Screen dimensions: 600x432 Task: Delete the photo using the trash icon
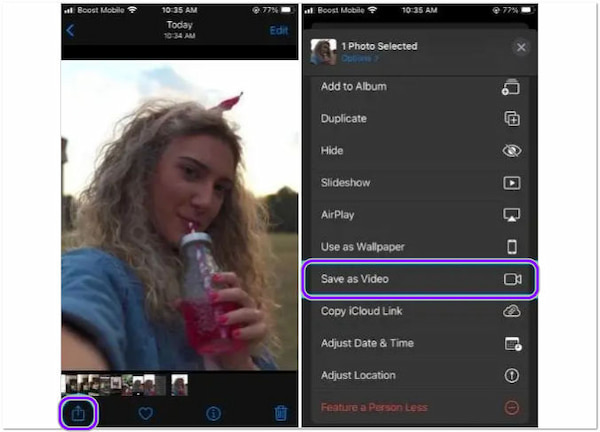pyautogui.click(x=281, y=412)
